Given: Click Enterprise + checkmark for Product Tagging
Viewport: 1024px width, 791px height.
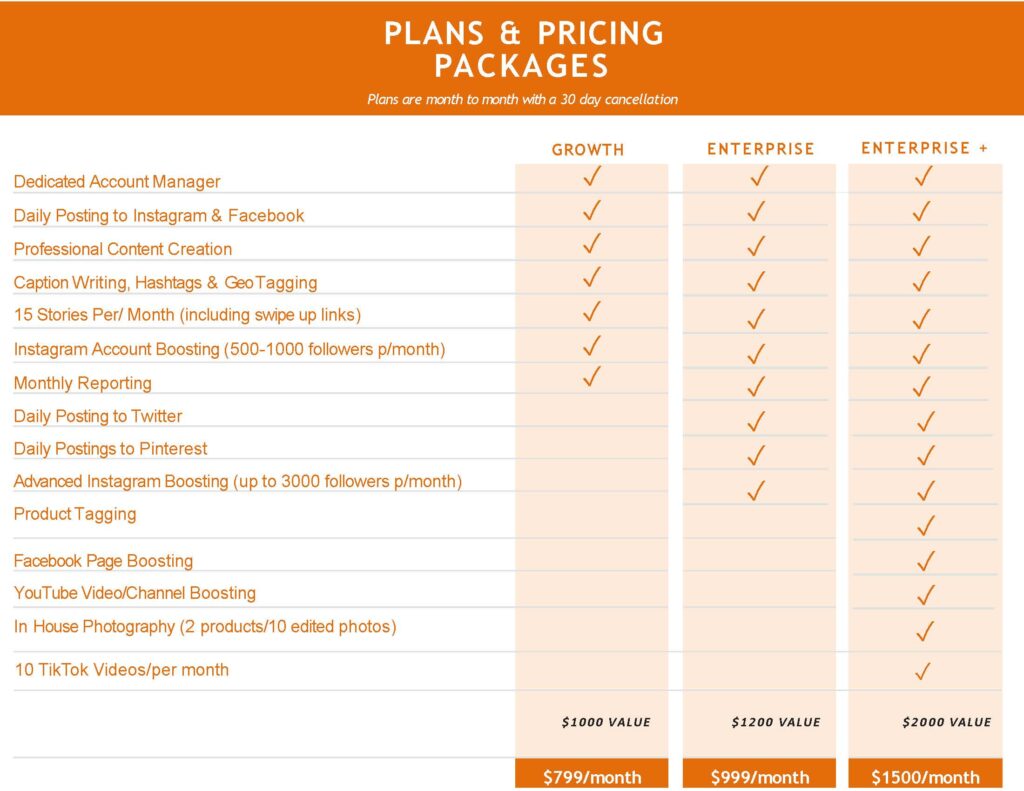Looking at the screenshot, I should click(926, 525).
